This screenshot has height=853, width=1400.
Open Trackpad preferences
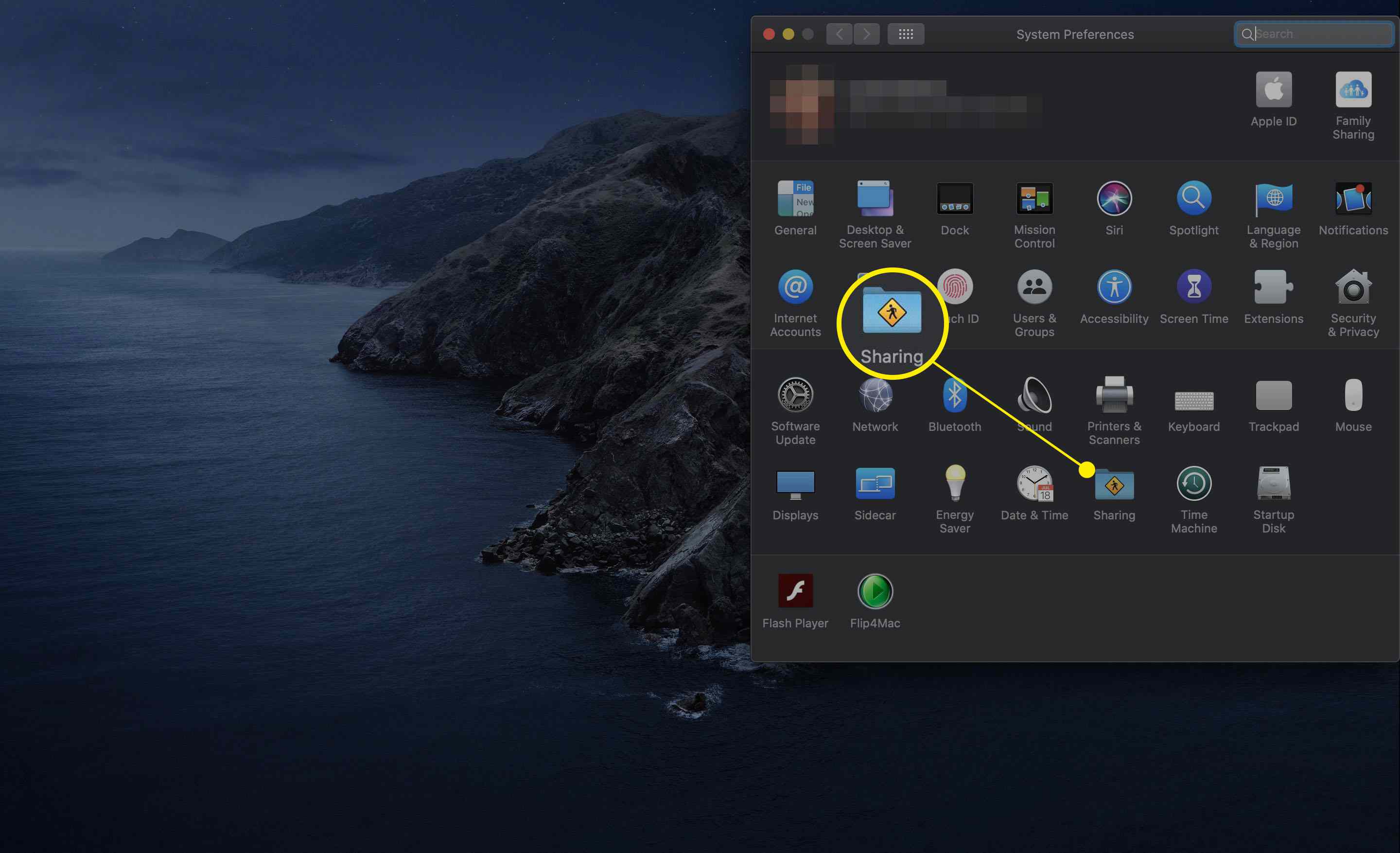coord(1273,395)
